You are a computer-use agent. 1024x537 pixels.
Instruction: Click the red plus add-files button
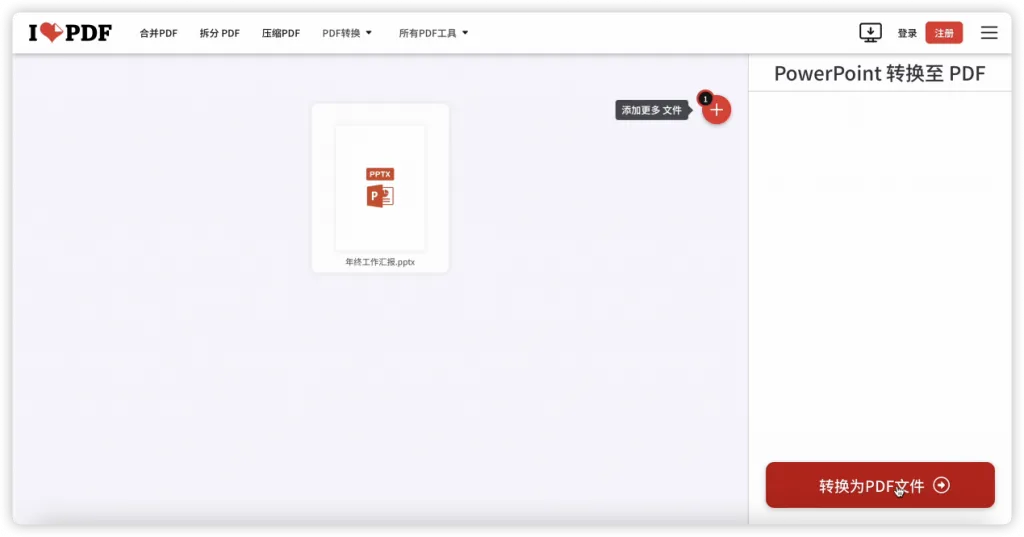point(716,110)
